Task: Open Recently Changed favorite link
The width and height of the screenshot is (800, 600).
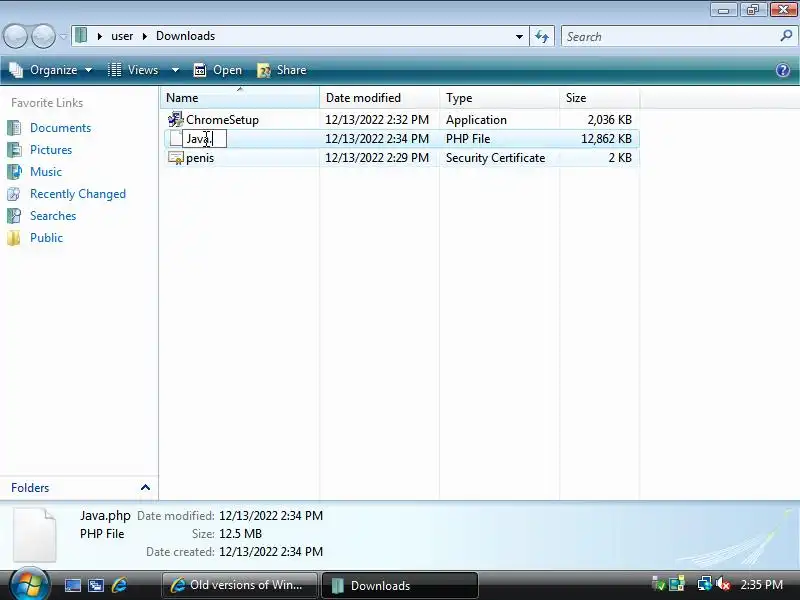Action: (78, 194)
